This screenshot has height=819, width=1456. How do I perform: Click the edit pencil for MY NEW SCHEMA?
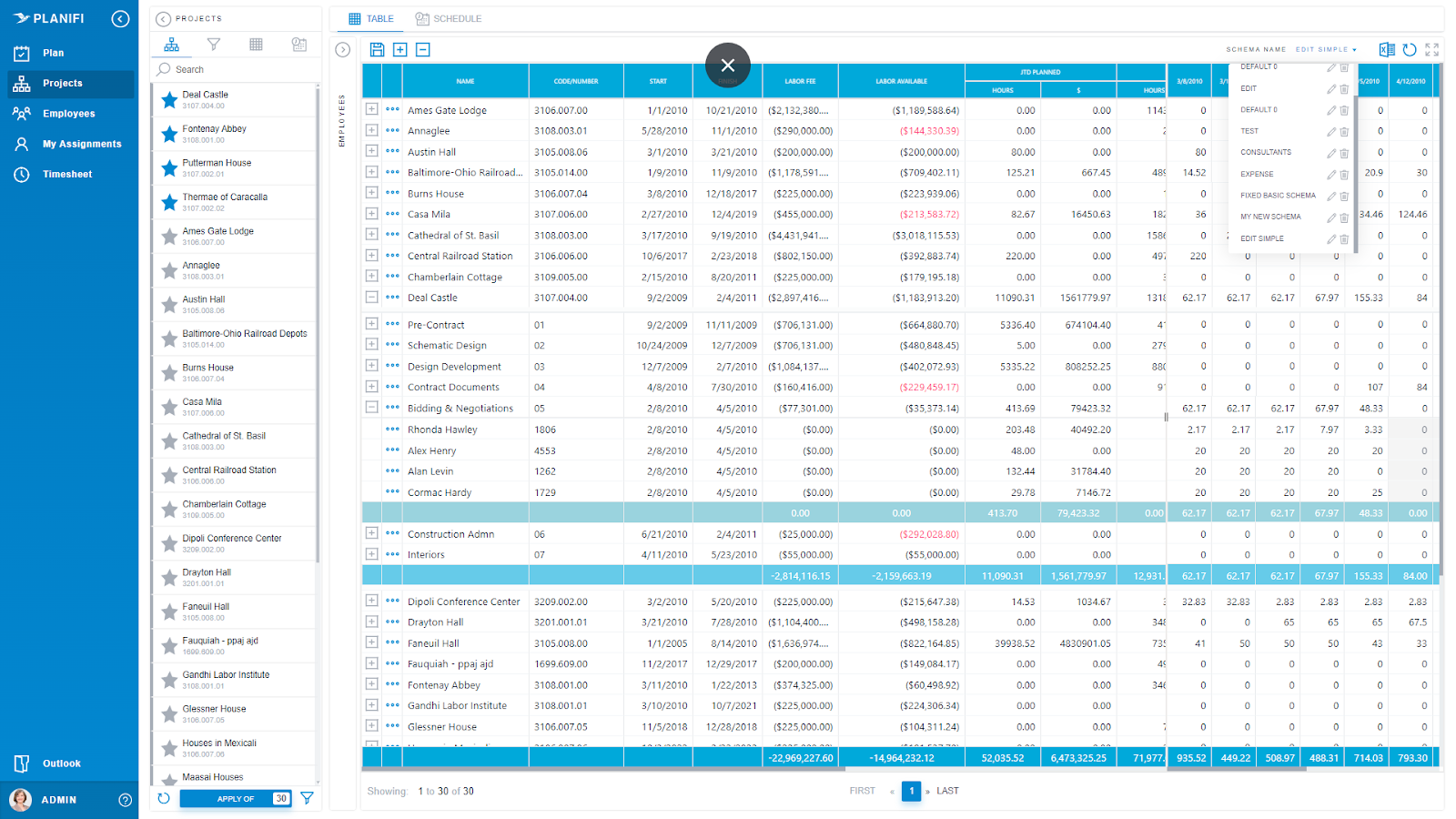[x=1331, y=217]
